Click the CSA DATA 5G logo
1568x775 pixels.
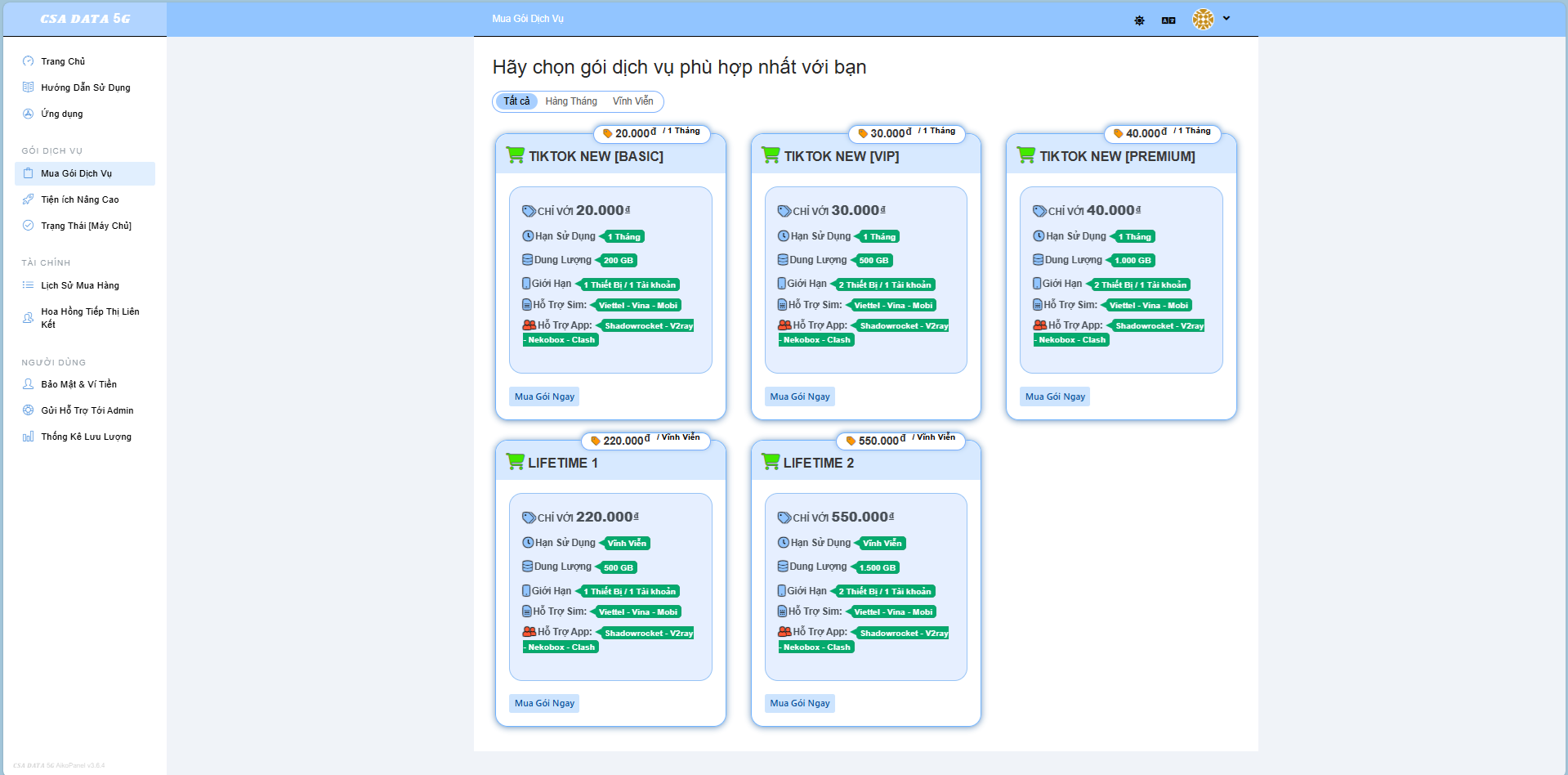(85, 19)
